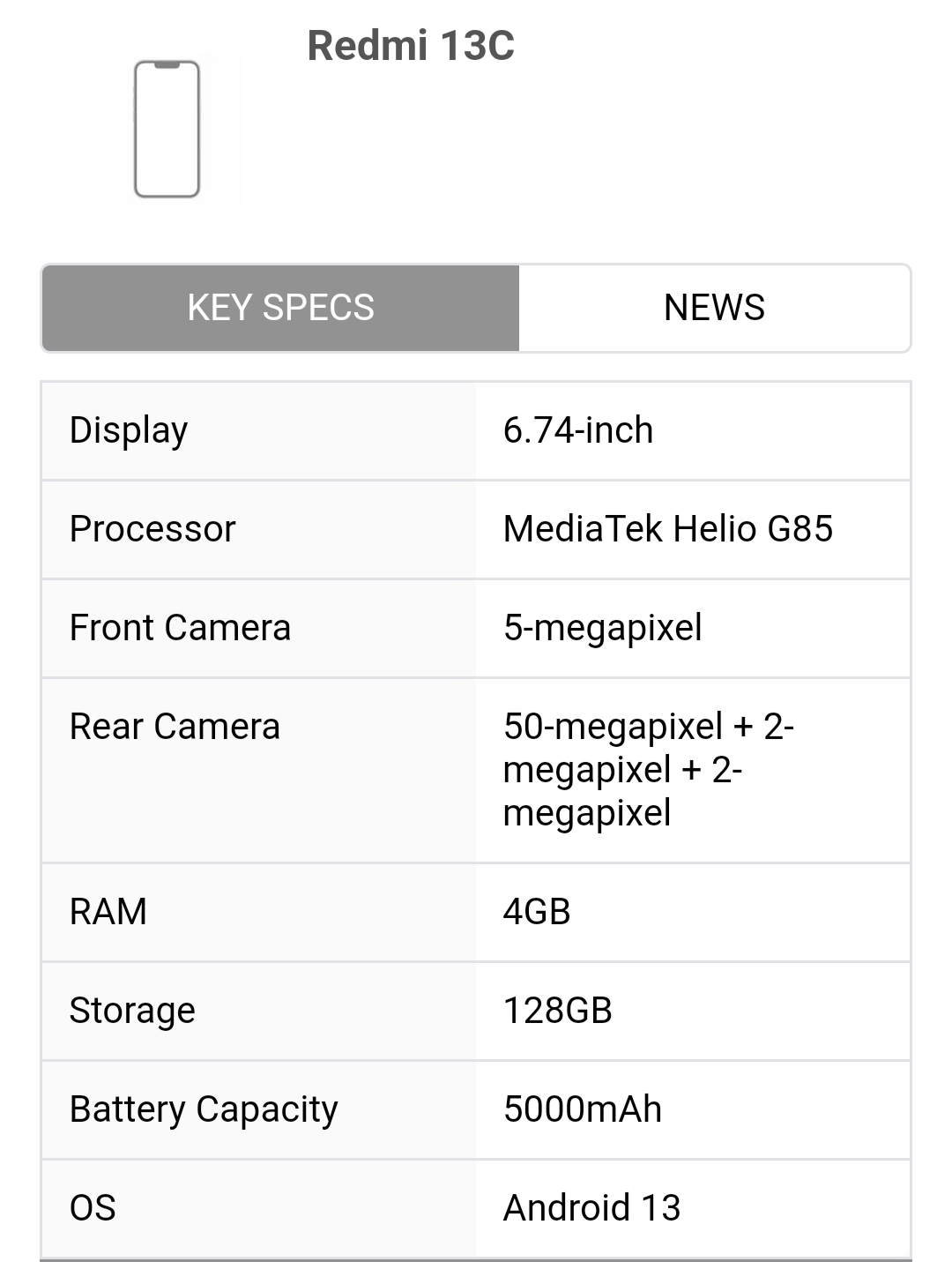Select the Battery Capacity row label
Image resolution: width=952 pixels, height=1262 pixels.
pyautogui.click(x=204, y=1109)
